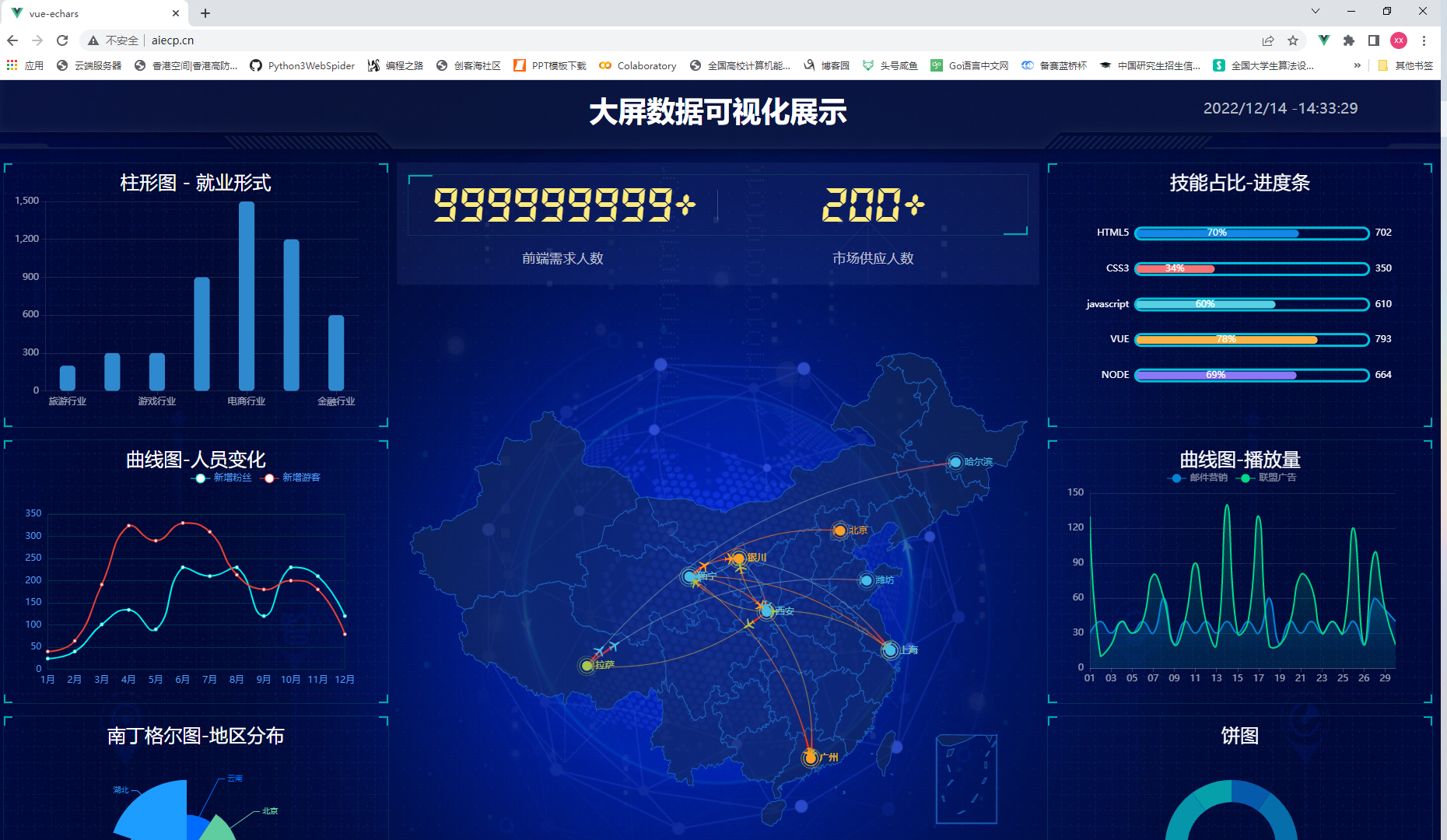
Task: Toggle the browser side panel icon
Action: coord(1374,40)
